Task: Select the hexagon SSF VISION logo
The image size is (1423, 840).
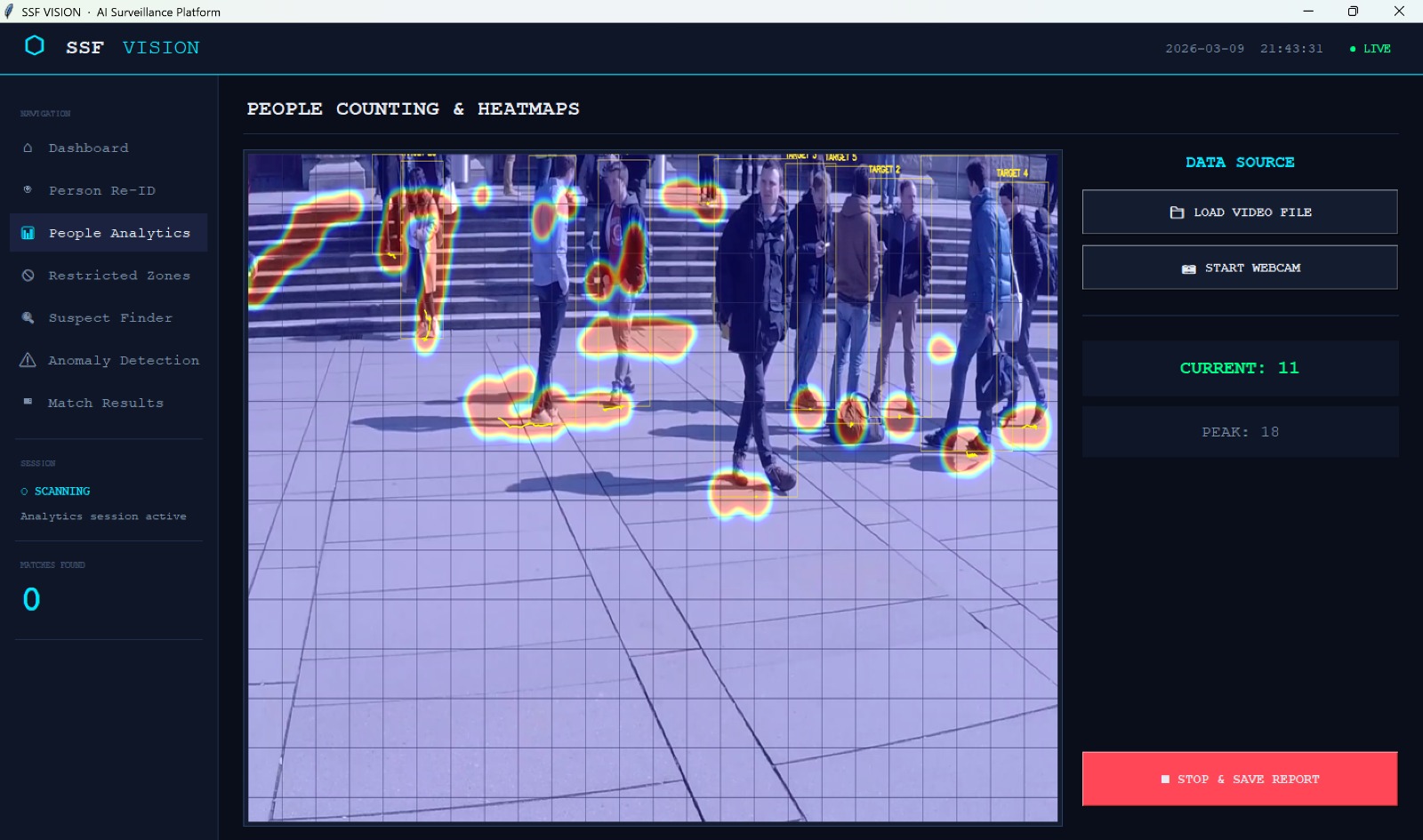Action: click(x=36, y=47)
